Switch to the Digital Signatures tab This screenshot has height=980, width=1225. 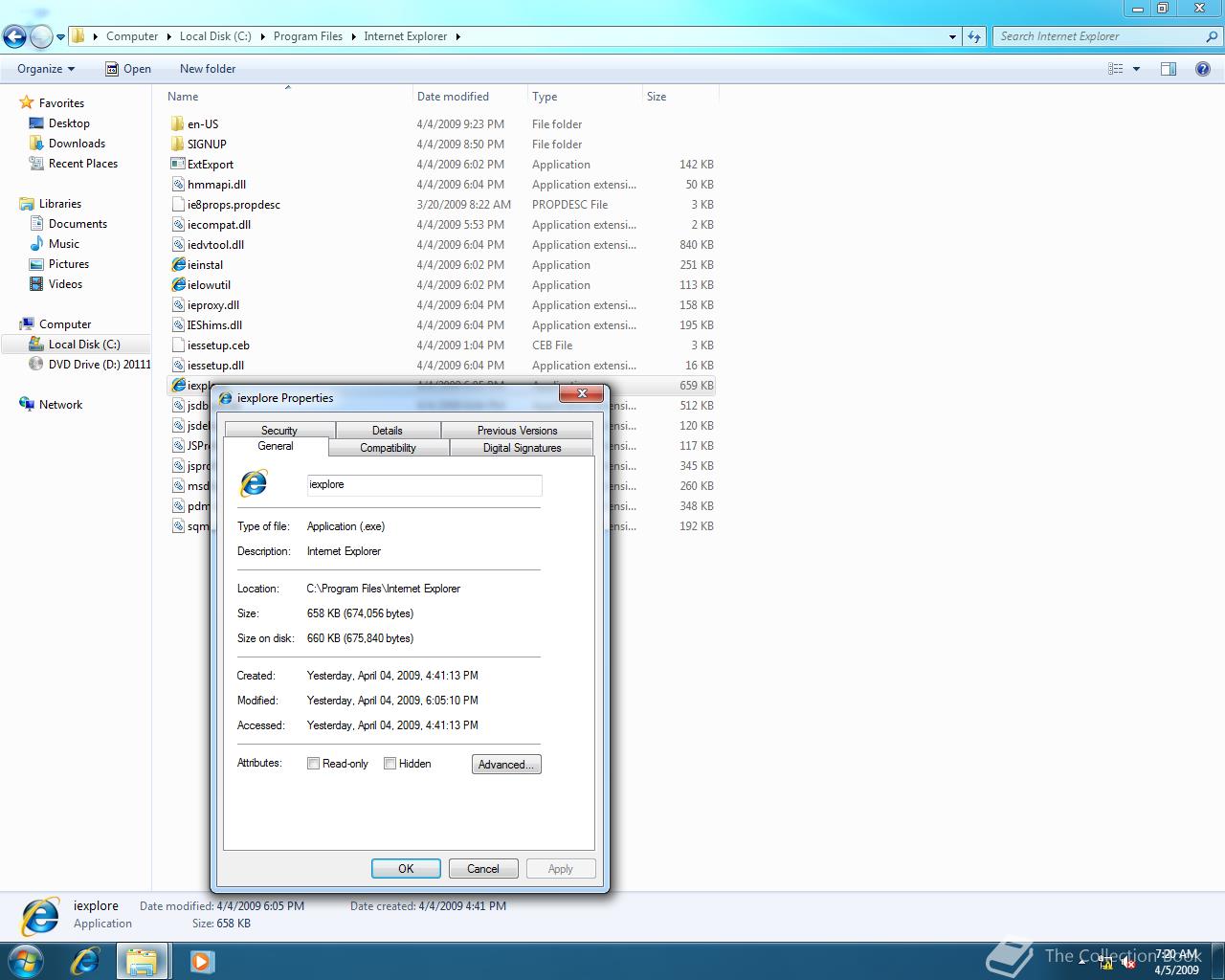click(522, 448)
